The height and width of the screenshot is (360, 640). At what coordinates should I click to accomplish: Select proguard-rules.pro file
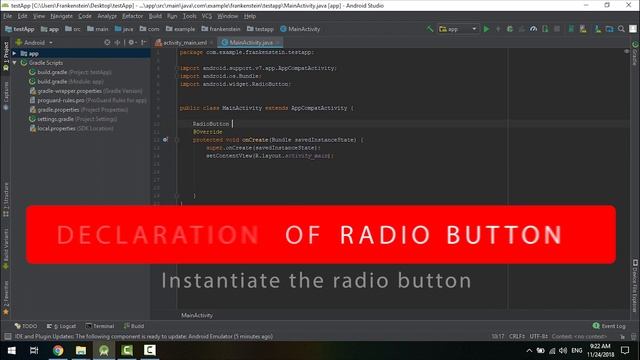pos(88,100)
